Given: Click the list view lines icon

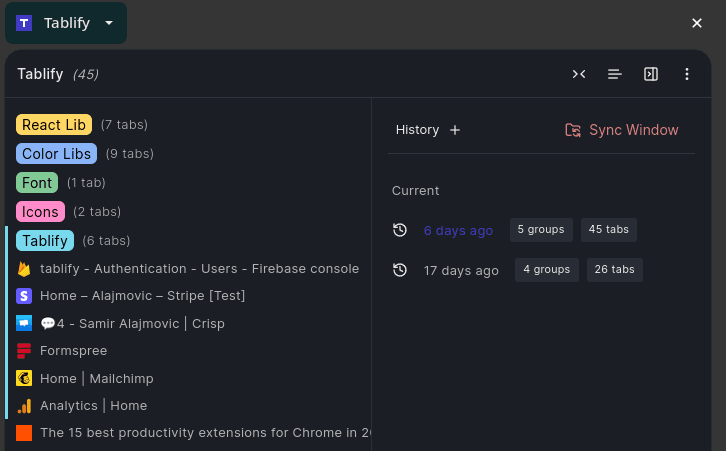Looking at the screenshot, I should click(614, 74).
